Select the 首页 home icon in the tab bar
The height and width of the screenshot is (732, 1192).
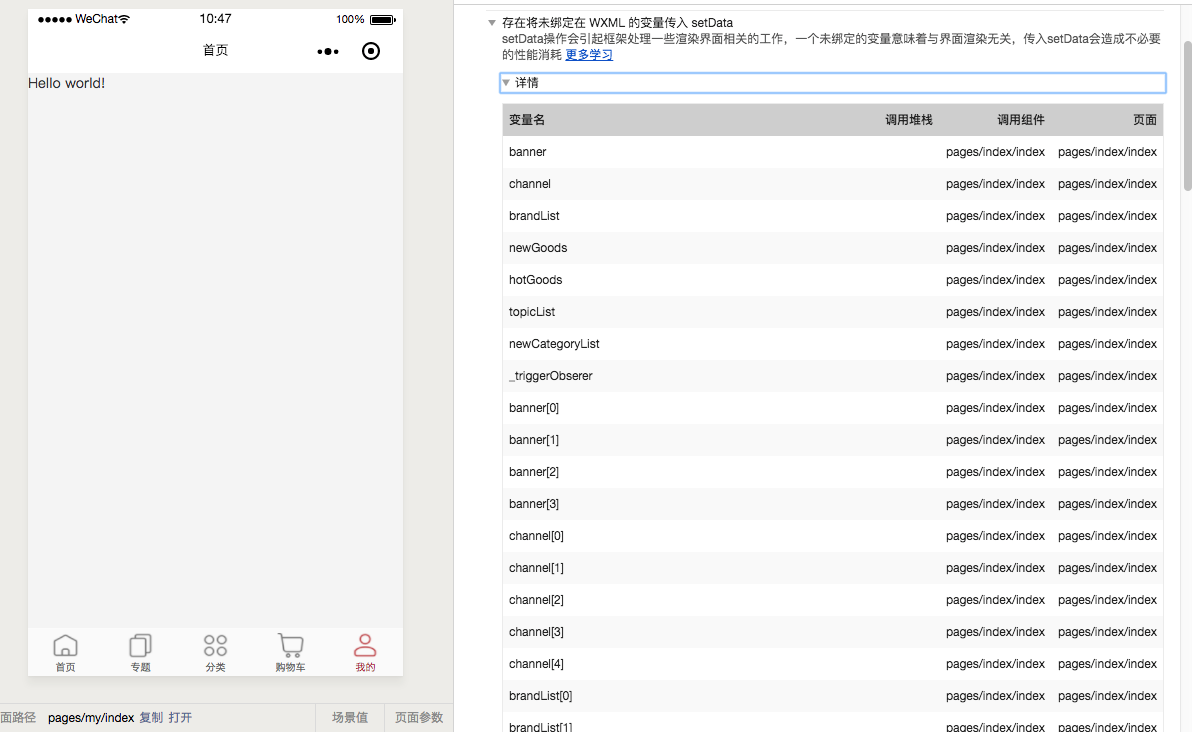[65, 645]
